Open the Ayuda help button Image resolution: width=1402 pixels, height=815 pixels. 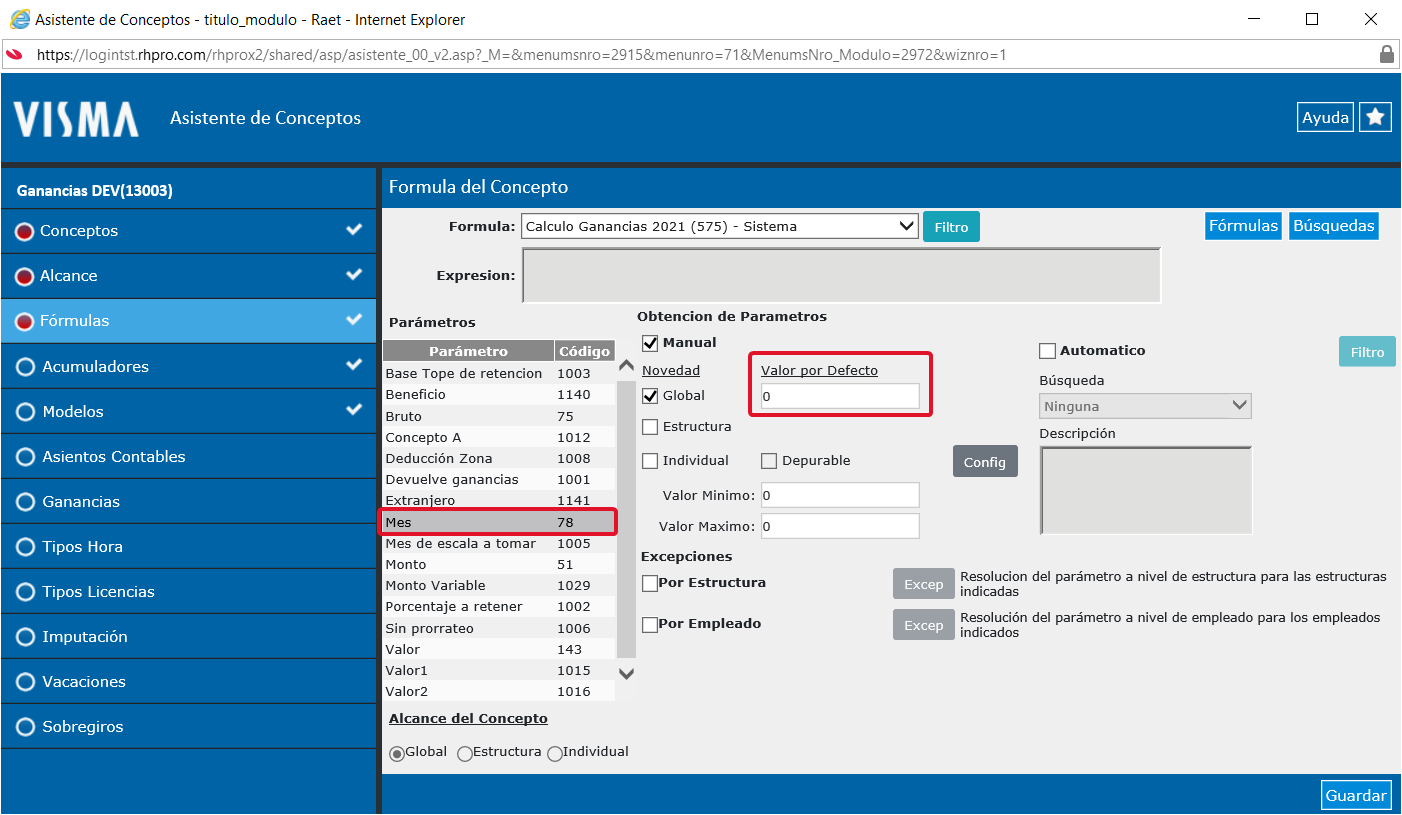[x=1325, y=117]
